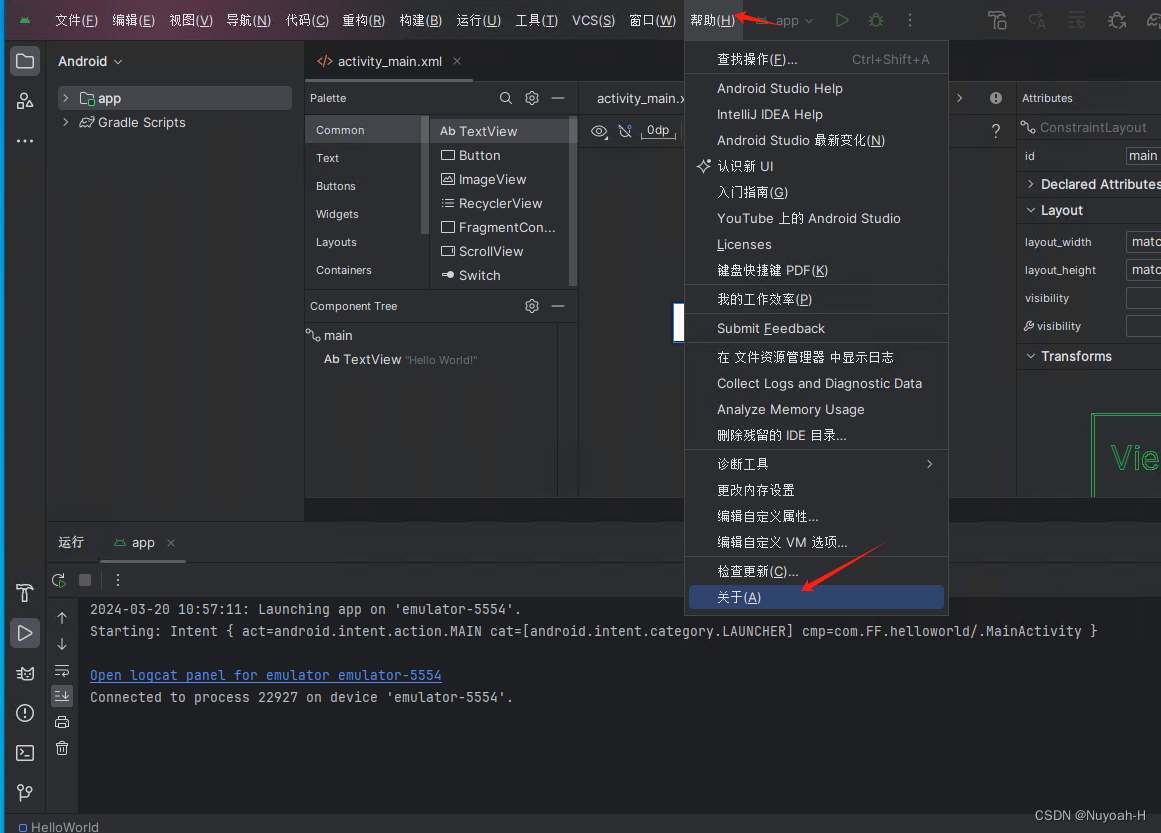Open the Build hammer tool window
The height and width of the screenshot is (833, 1161).
pos(24,593)
